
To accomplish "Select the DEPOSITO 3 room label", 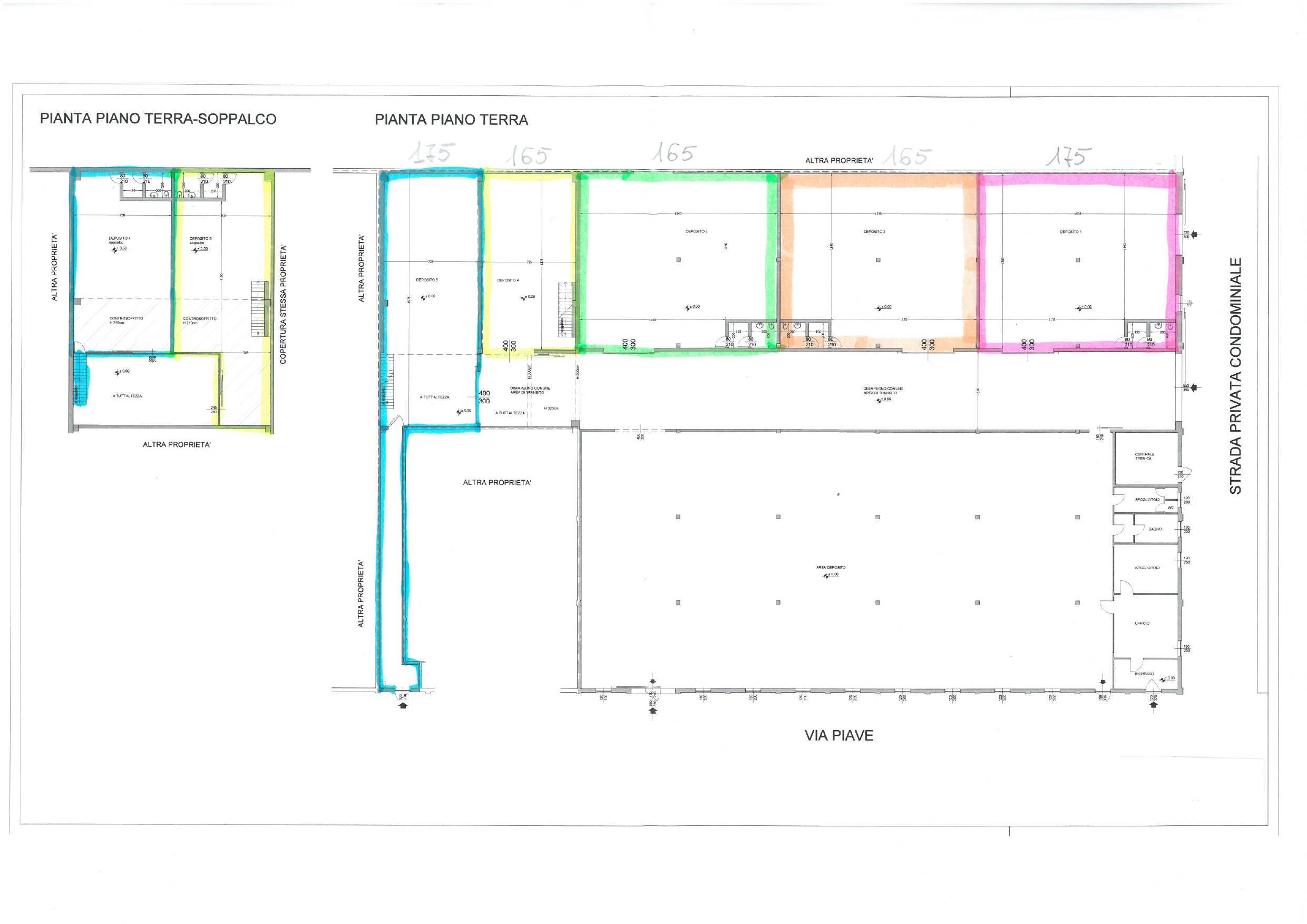I will coord(696,232).
